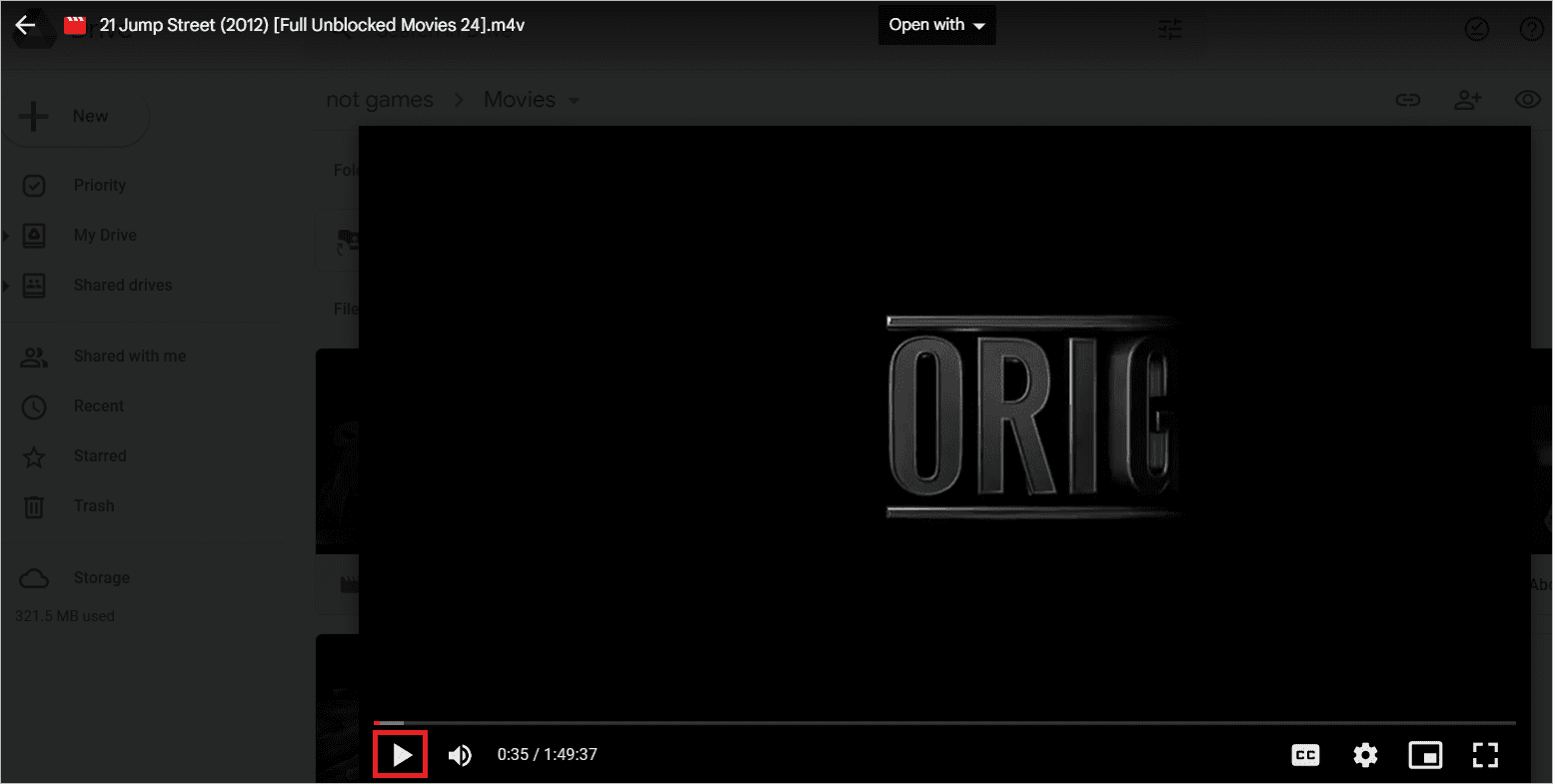Click the file name title 21 Jump Street
The image size is (1553, 784).
[x=312, y=25]
